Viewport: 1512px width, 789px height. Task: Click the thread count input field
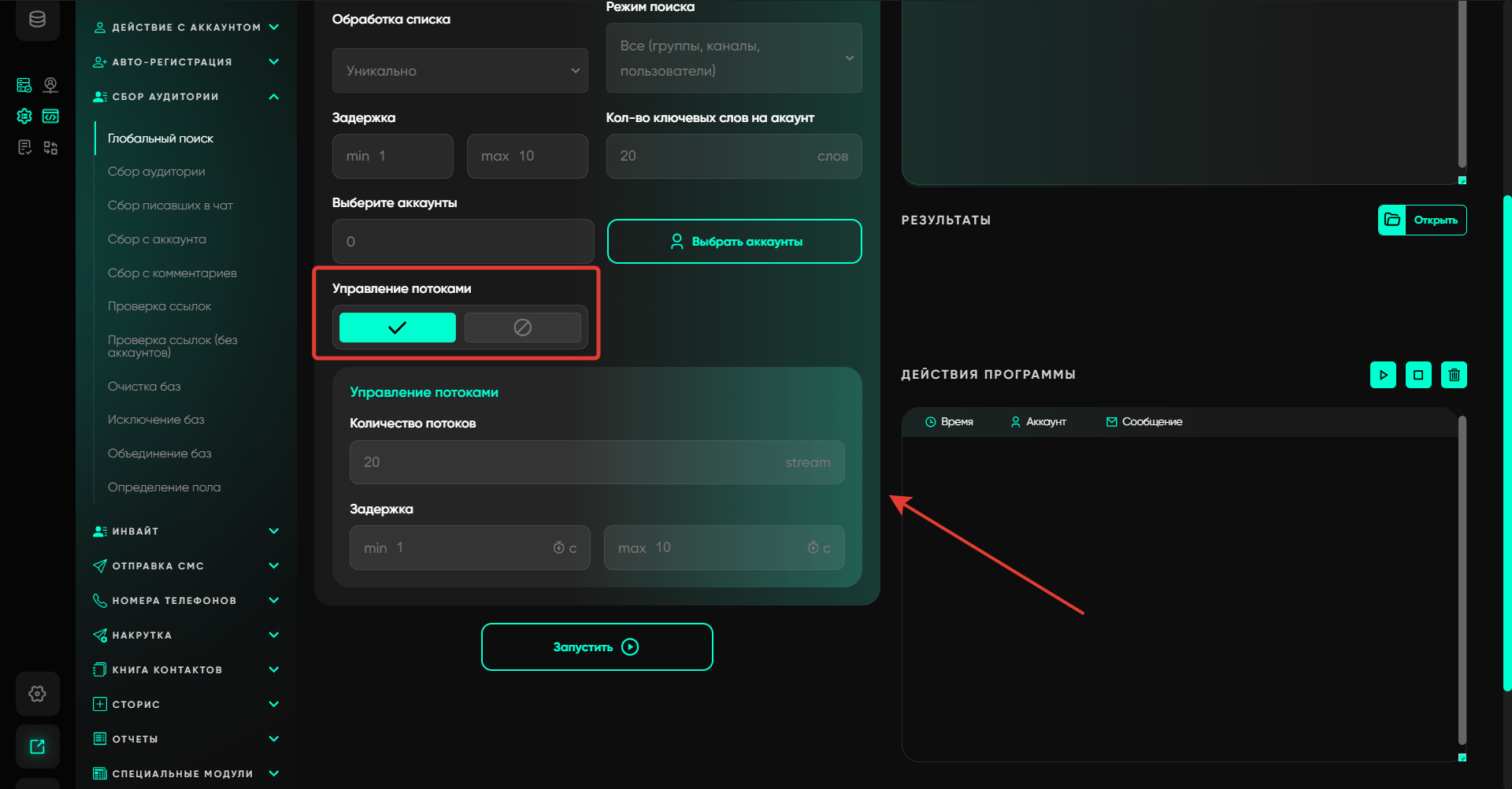[x=596, y=462]
